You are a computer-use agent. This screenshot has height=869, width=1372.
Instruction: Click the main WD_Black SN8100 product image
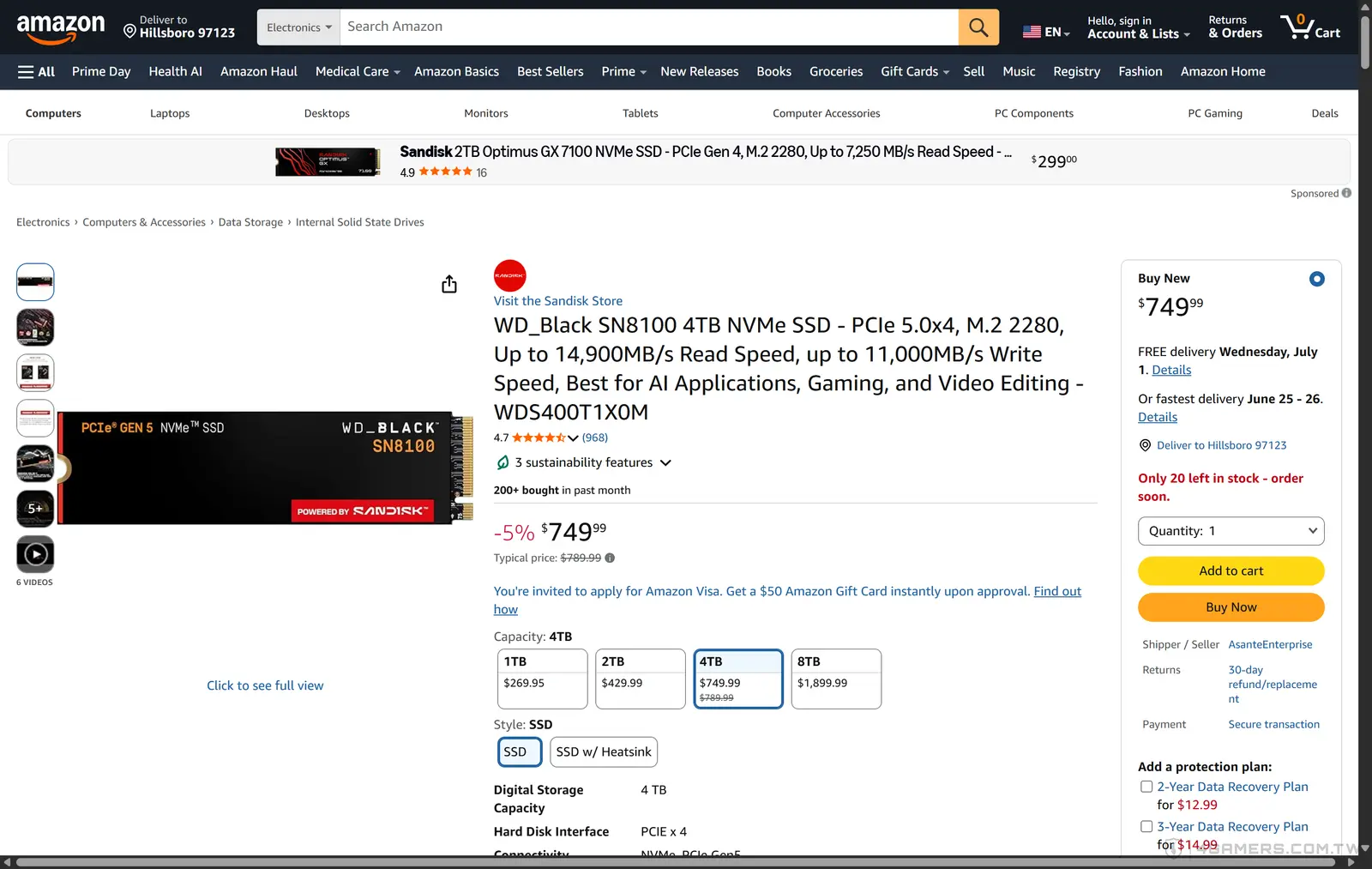265,468
